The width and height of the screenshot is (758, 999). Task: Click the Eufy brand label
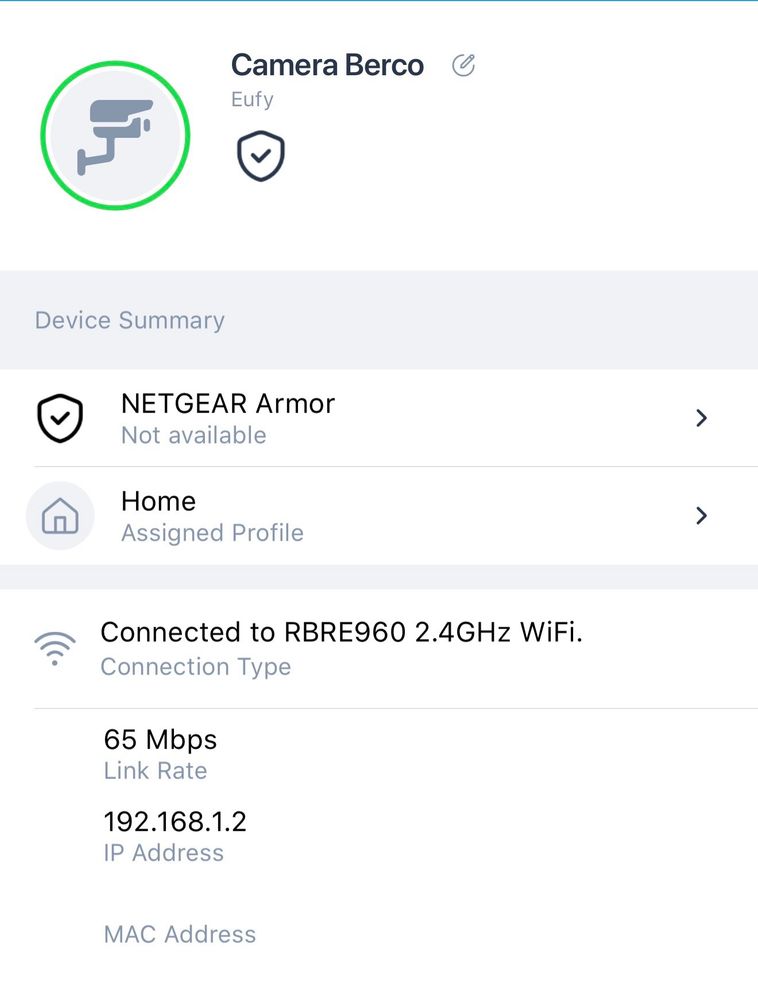pyautogui.click(x=252, y=100)
